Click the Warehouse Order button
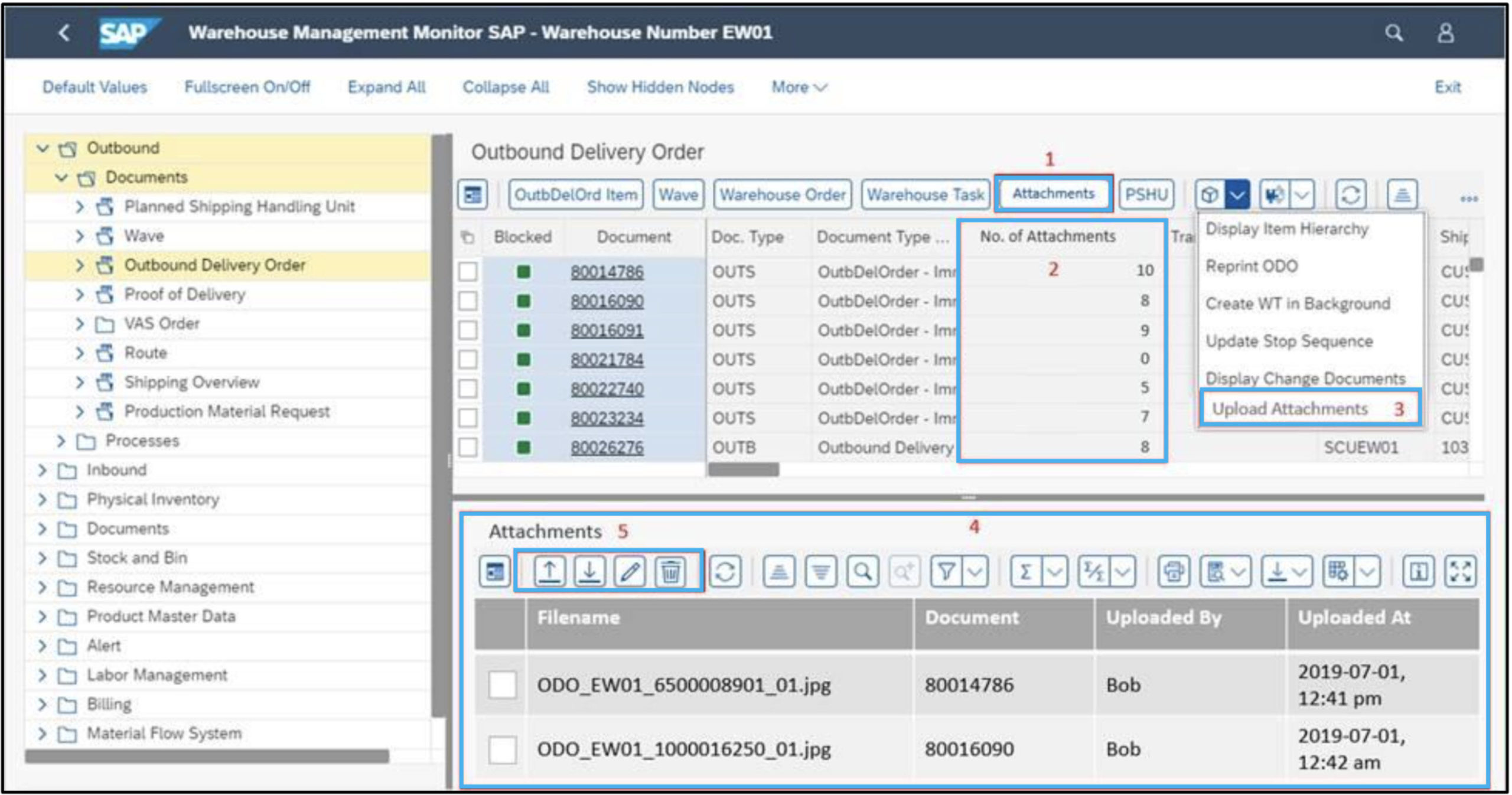This screenshot has height=795, width=1512. pyautogui.click(x=783, y=194)
